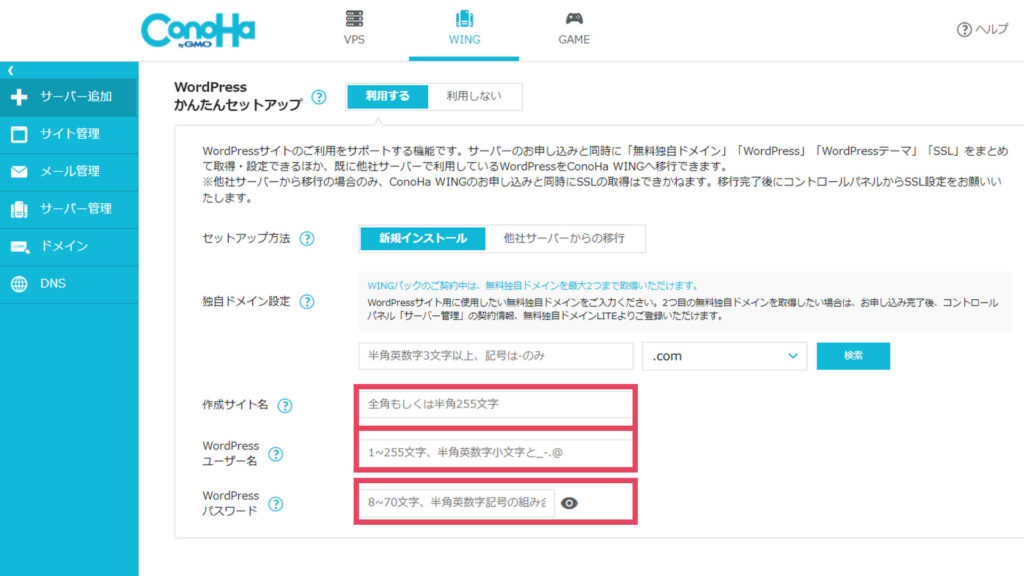Choose 新規インストール setup method
The image size is (1024, 576).
(423, 238)
